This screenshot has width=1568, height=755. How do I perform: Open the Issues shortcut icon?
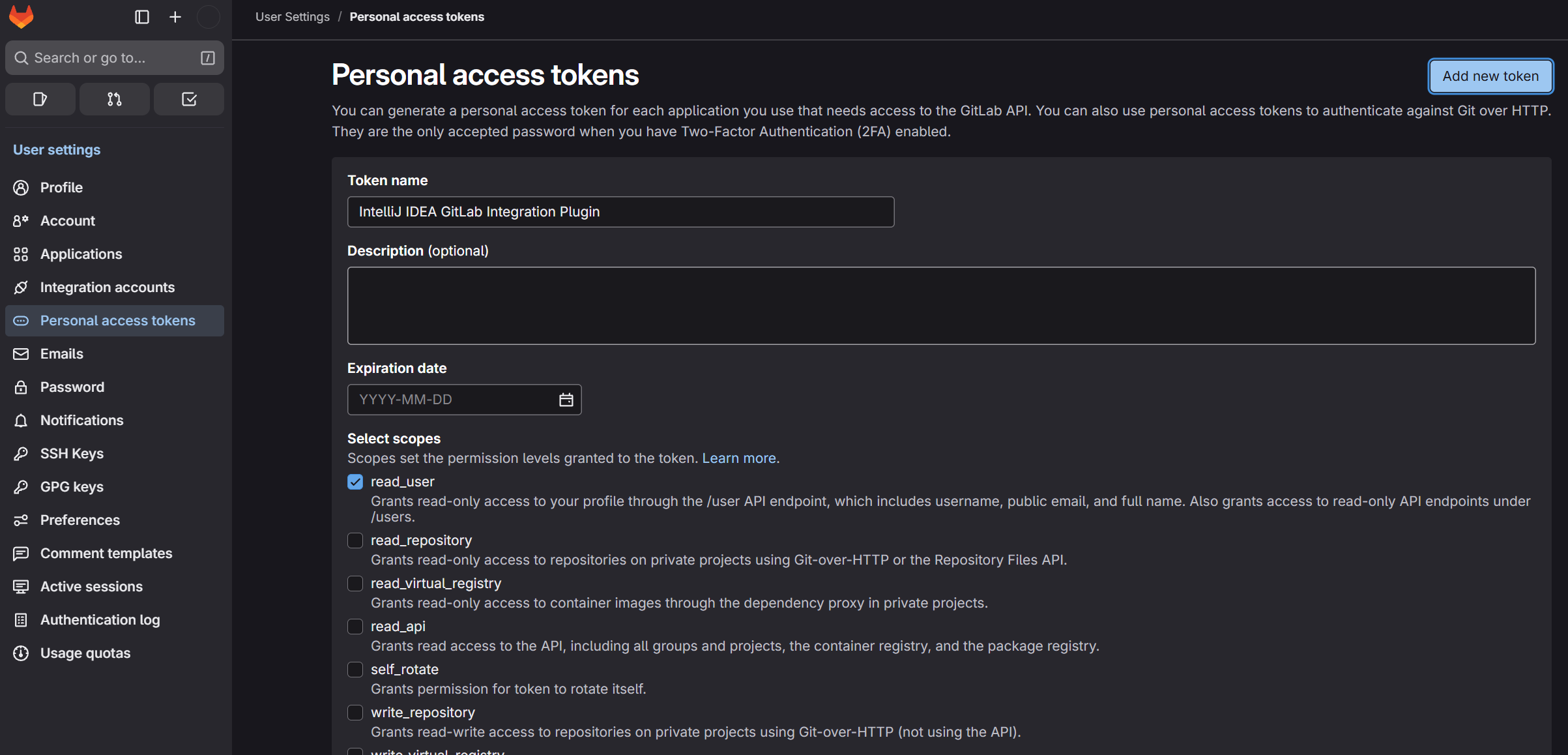click(40, 99)
